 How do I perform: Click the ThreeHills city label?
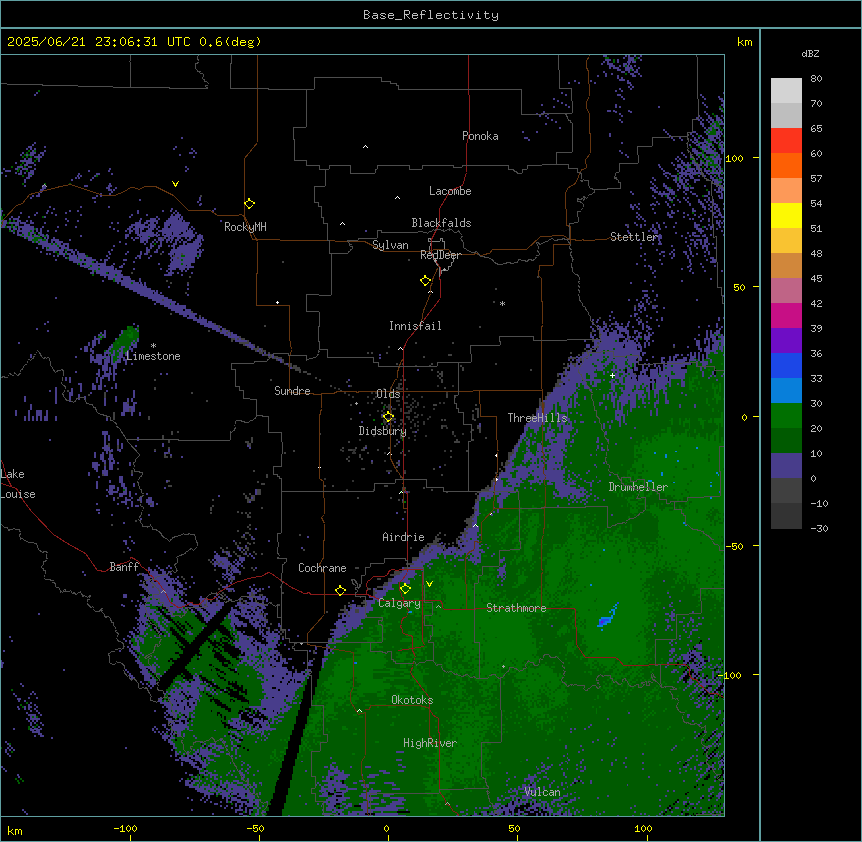tap(538, 418)
